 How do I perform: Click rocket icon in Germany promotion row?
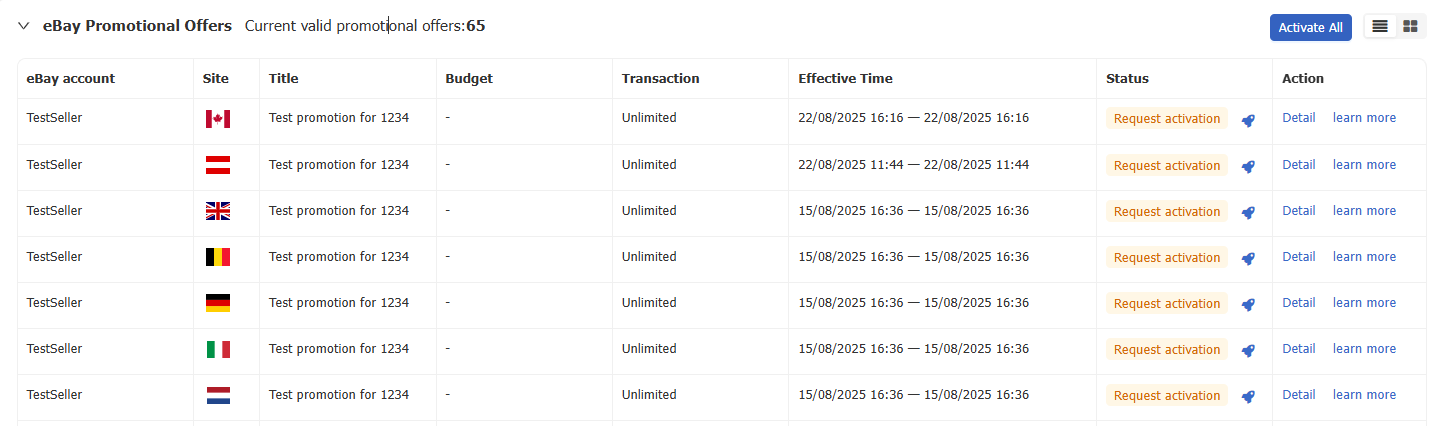1248,304
